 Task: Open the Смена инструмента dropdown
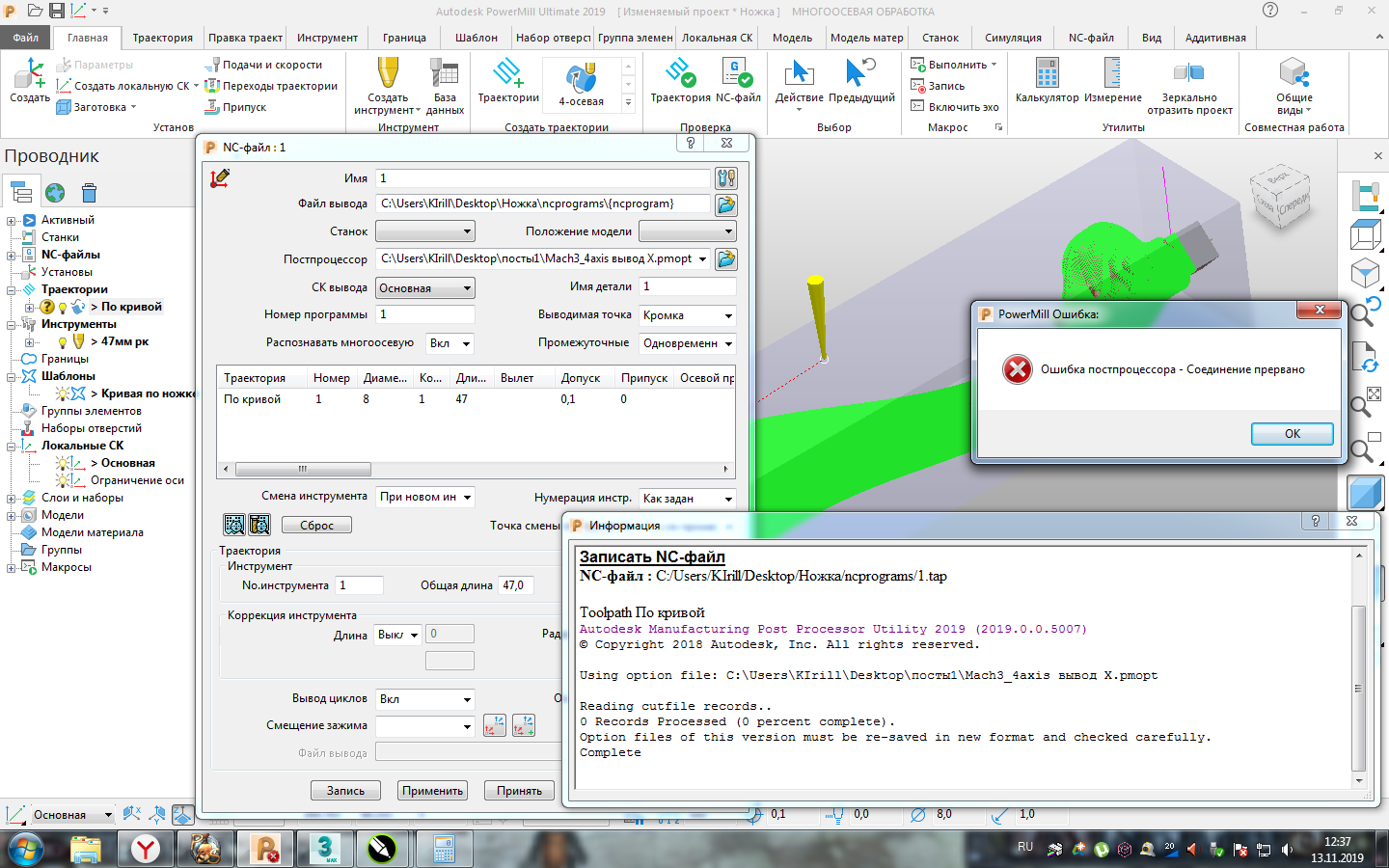[425, 497]
